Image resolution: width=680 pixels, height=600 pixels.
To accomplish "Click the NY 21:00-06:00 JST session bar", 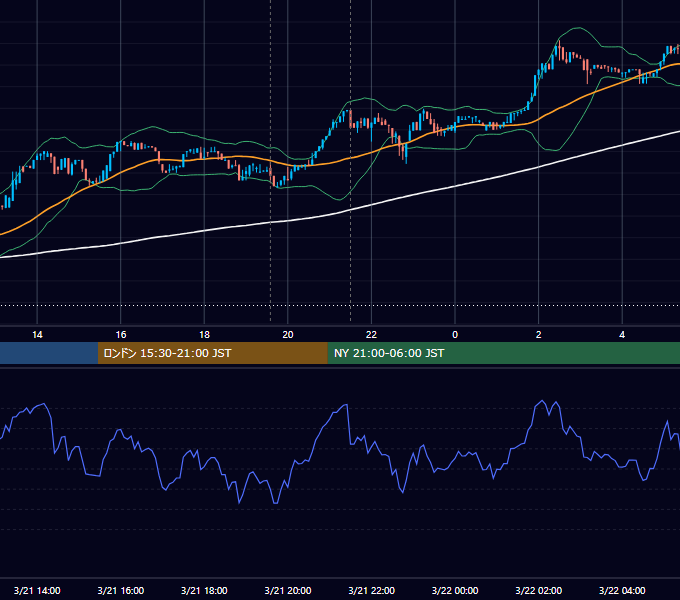I will click(503, 353).
